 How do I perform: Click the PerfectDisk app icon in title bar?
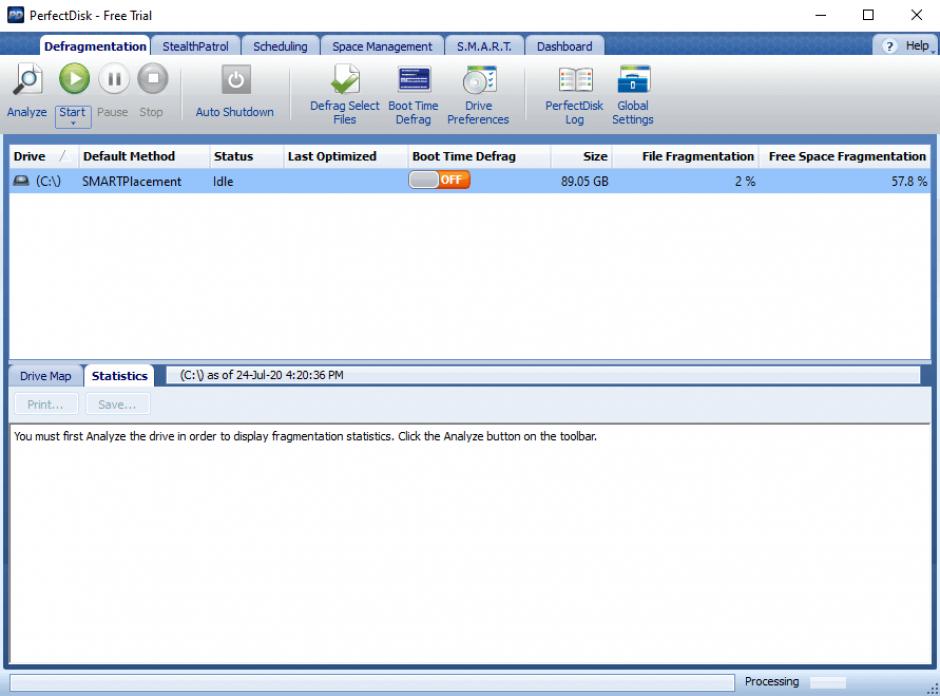(15, 15)
